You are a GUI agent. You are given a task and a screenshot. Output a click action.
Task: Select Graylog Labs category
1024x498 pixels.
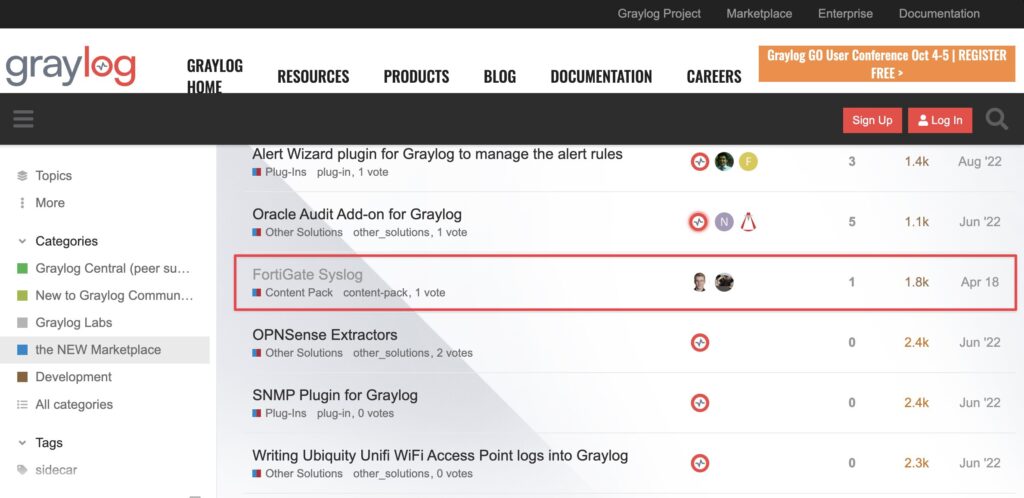pos(74,322)
